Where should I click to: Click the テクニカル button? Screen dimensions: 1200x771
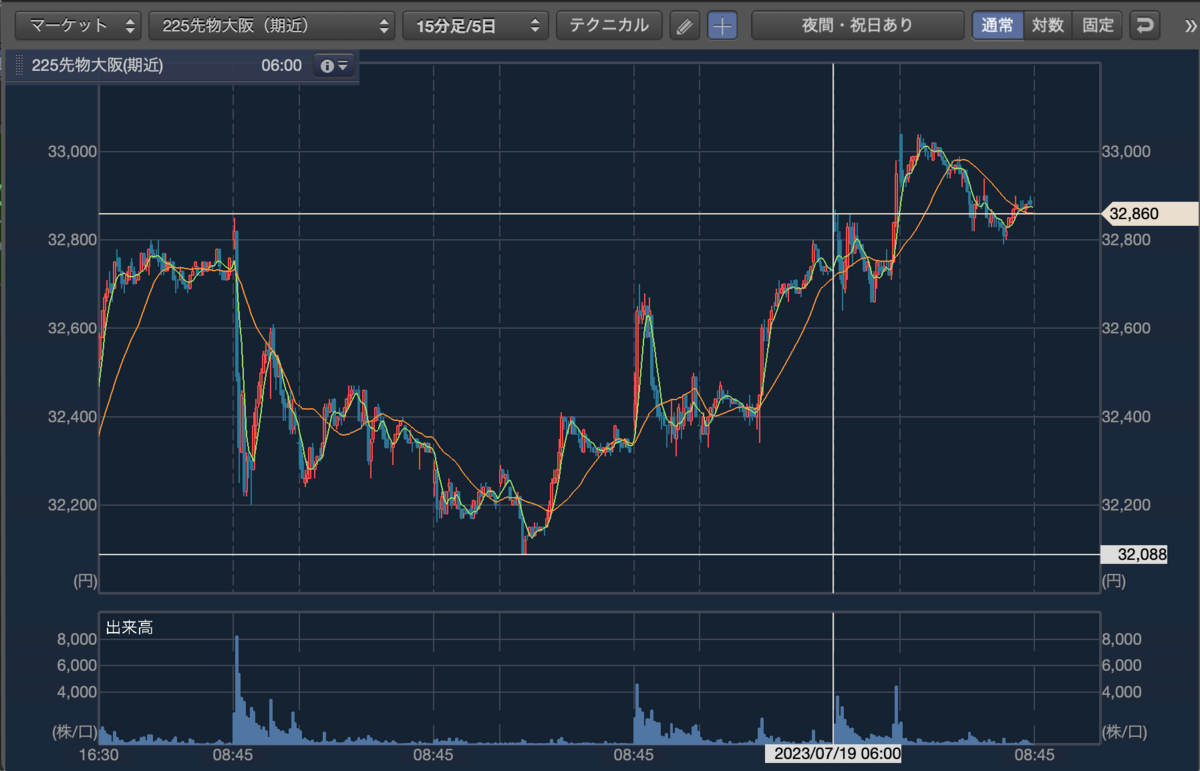click(609, 25)
